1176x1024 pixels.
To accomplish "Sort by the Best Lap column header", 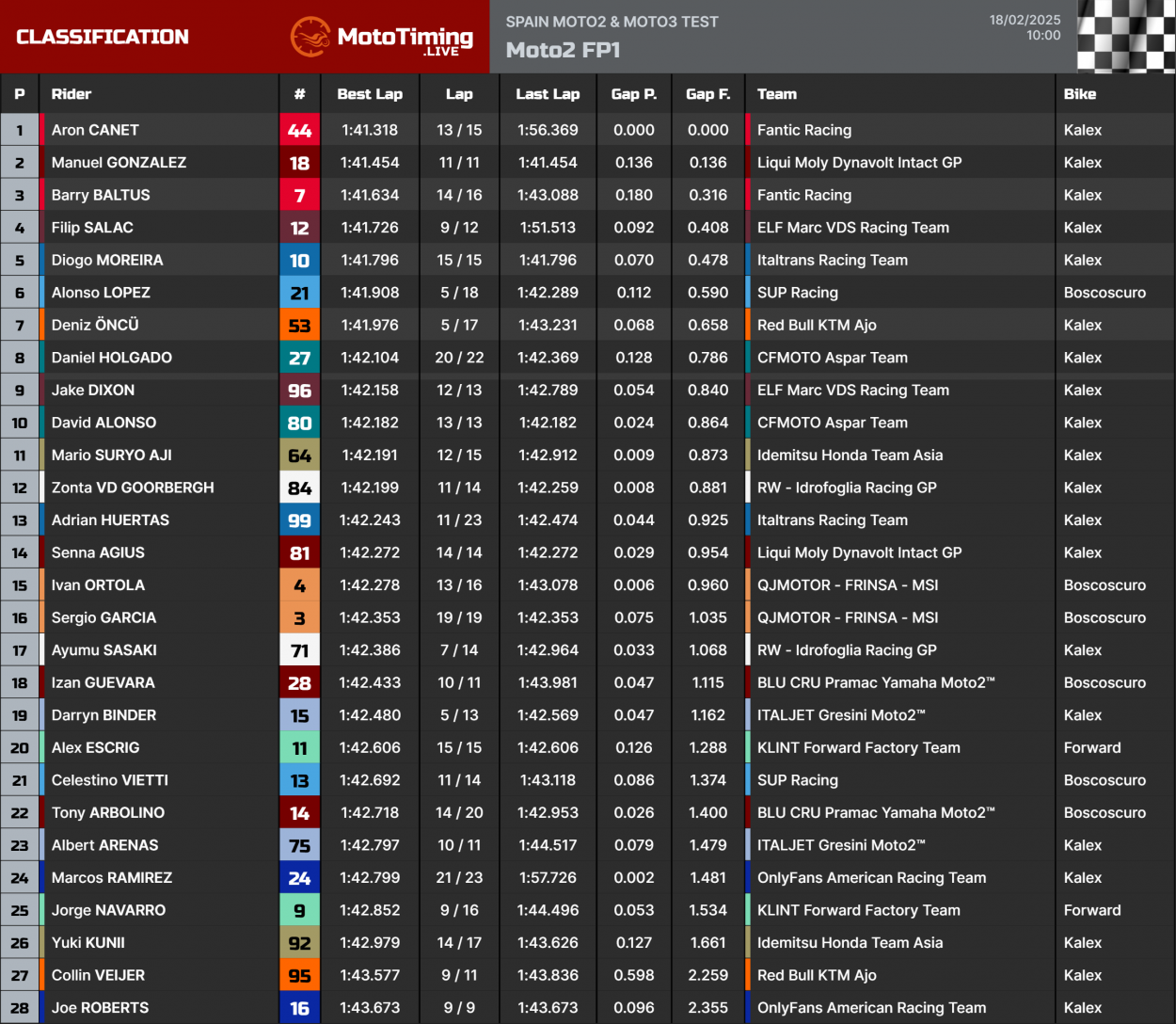I will click(371, 94).
